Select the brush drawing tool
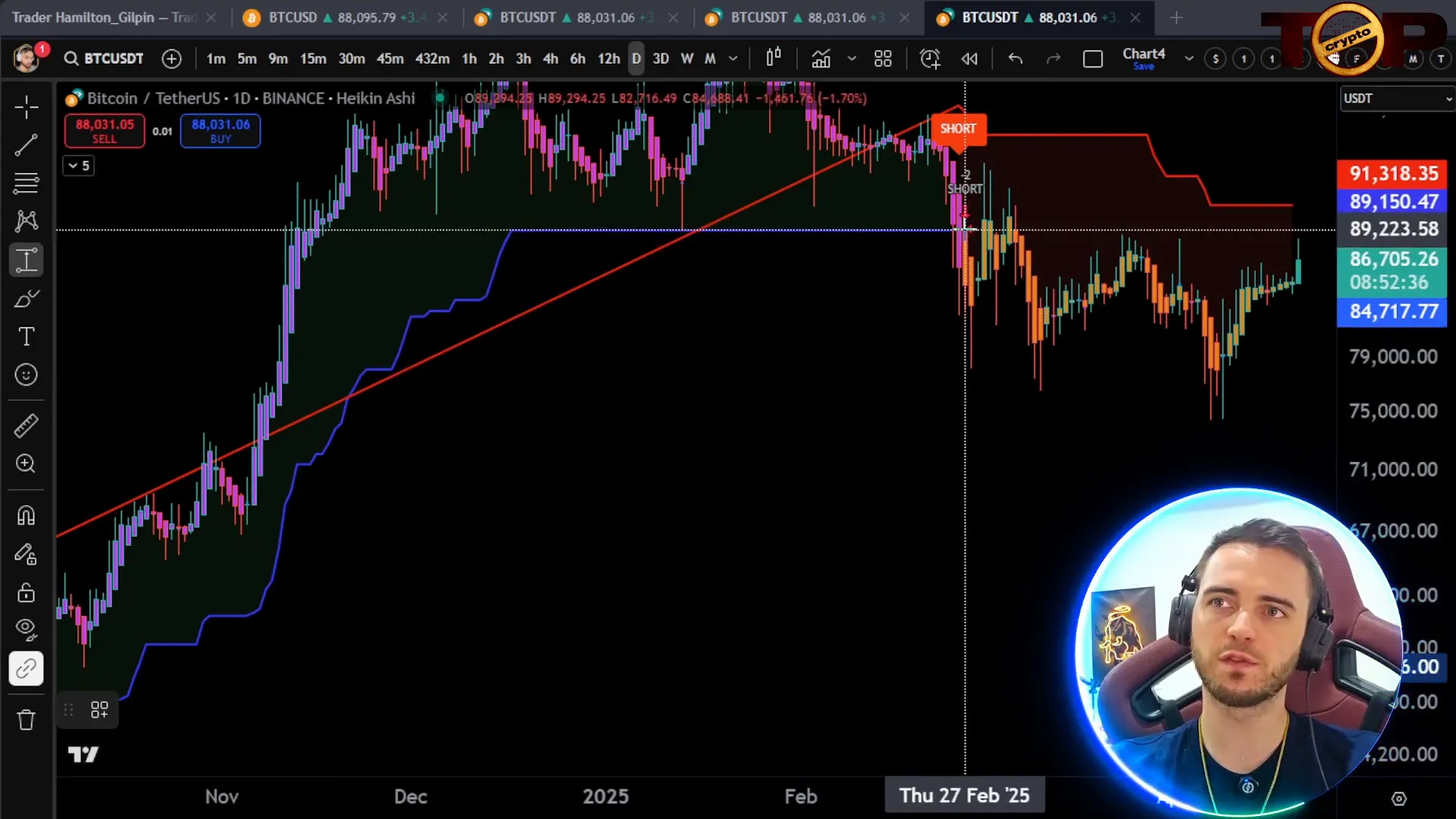Screen dimensions: 1456x819 pyautogui.click(x=27, y=299)
